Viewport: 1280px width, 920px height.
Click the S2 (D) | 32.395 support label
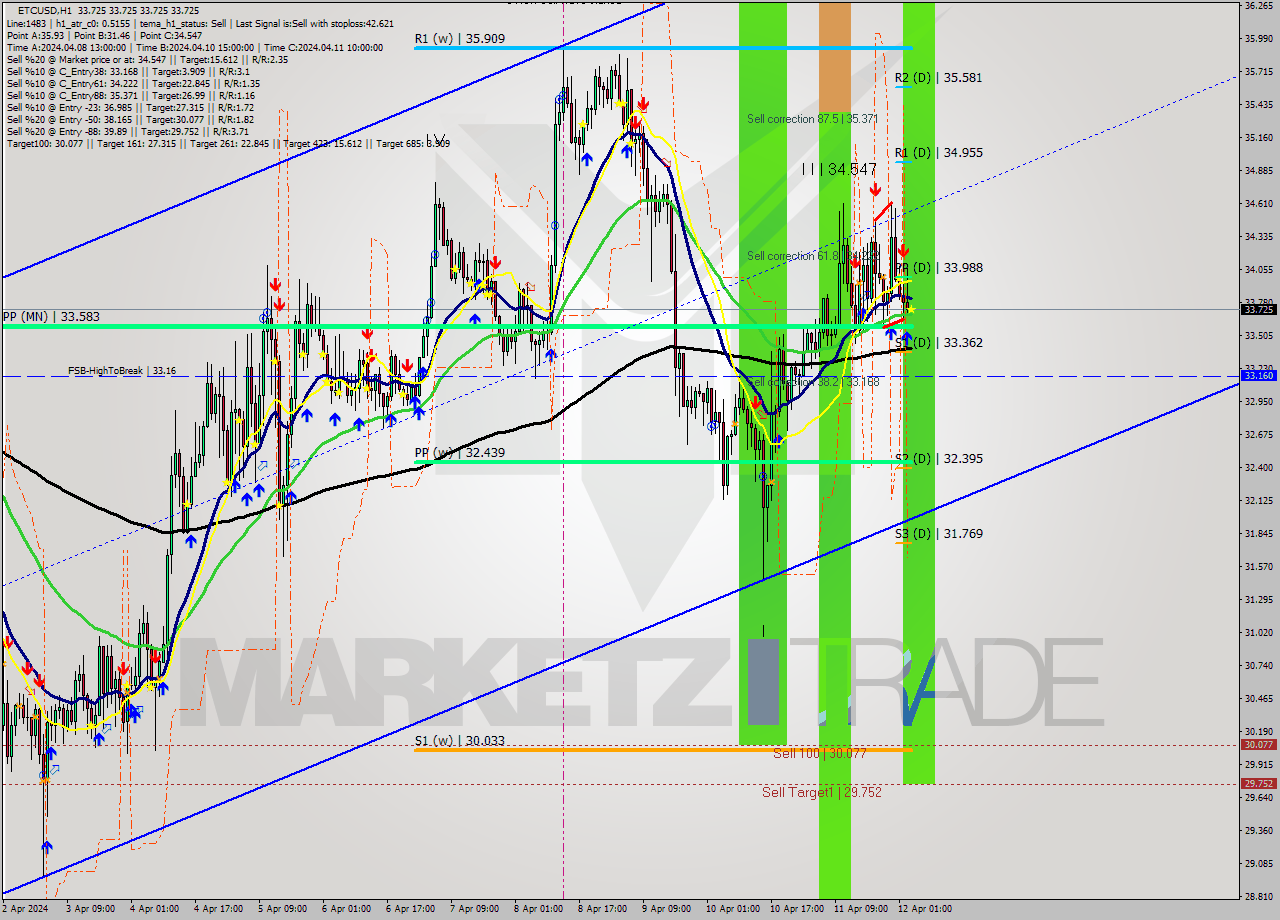(938, 458)
